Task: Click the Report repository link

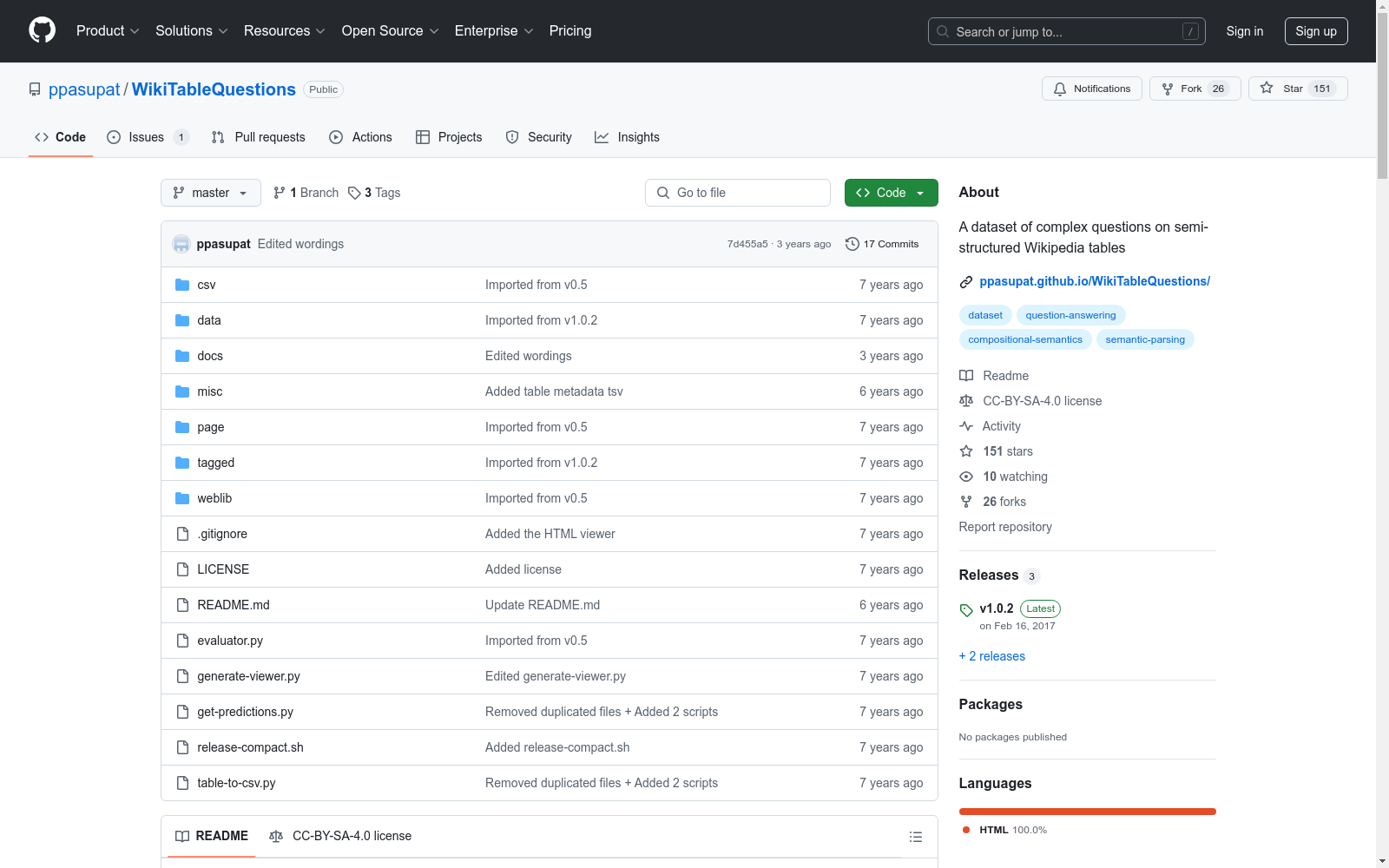Action: (x=1005, y=527)
